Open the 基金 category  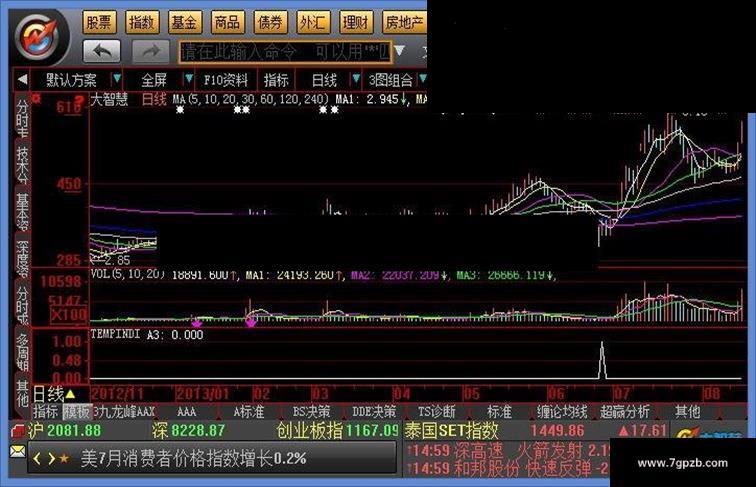point(185,22)
